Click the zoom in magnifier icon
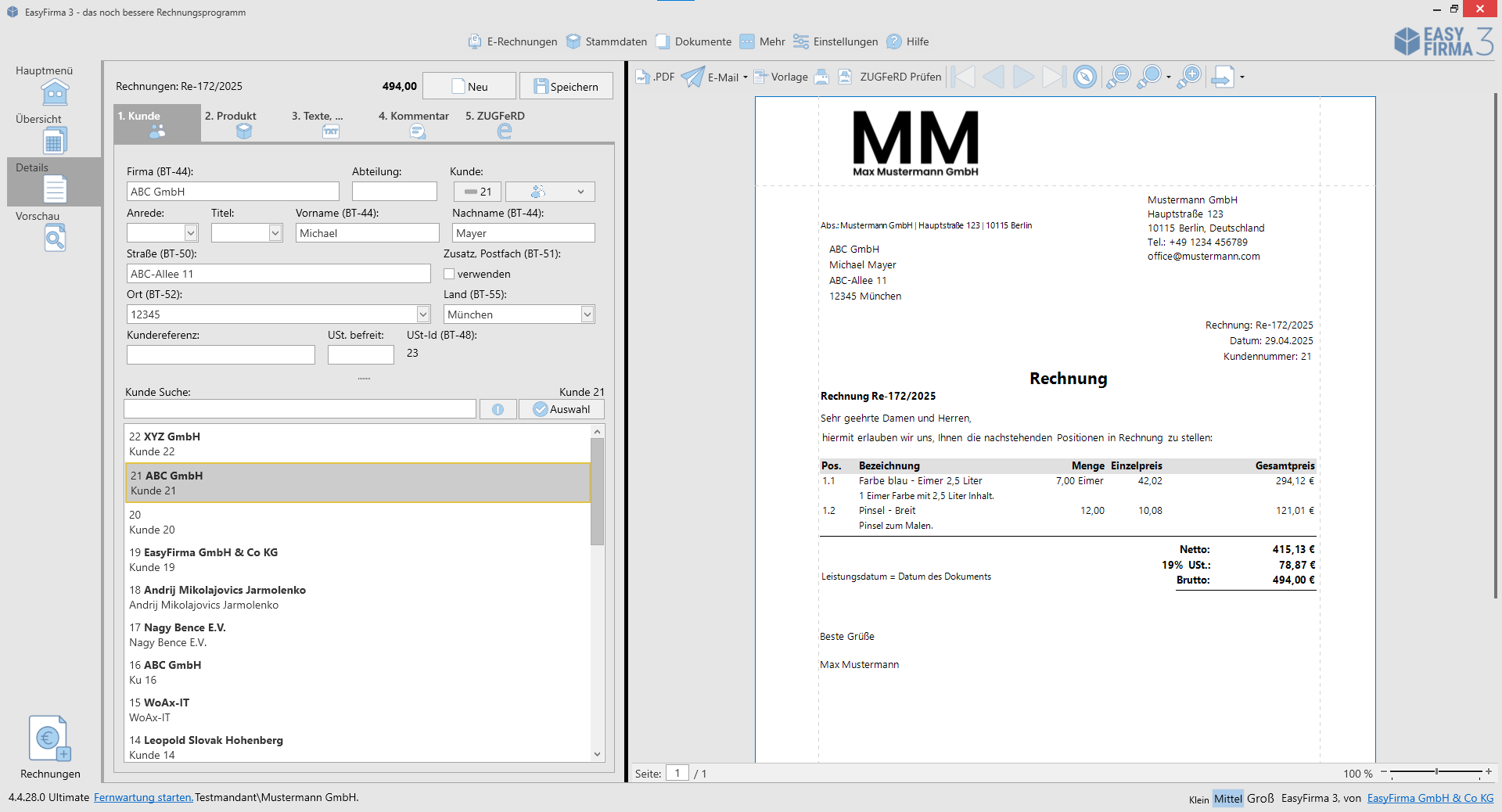1502x812 pixels. [x=1189, y=77]
